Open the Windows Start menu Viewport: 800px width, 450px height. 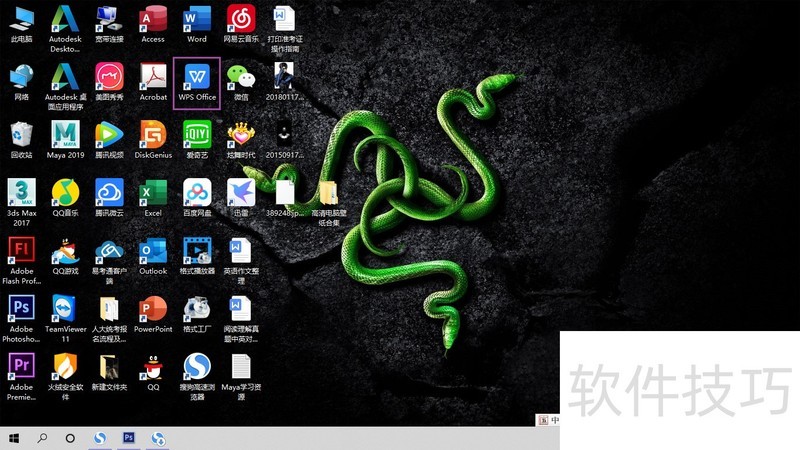(x=14, y=438)
